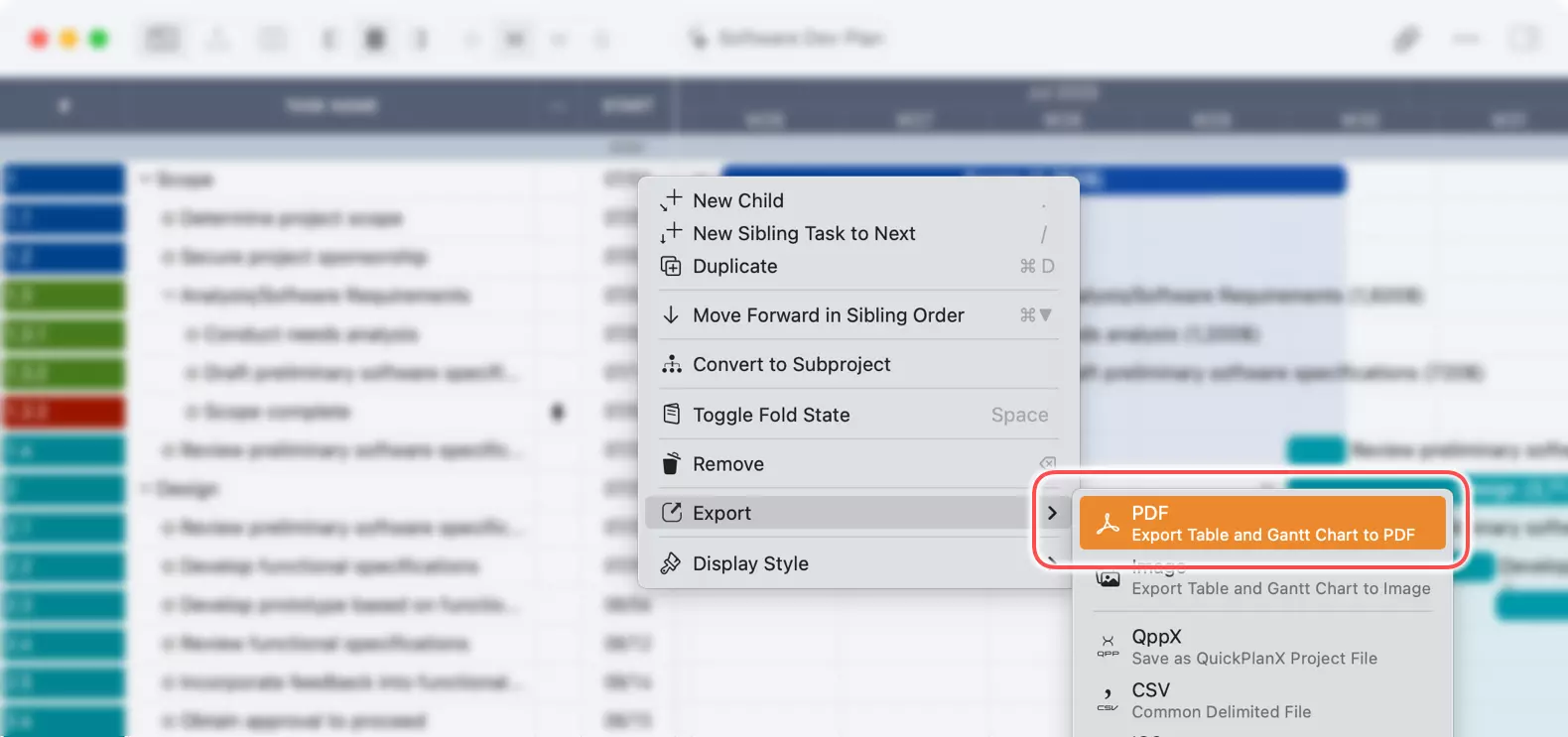Click the paintbrush icon for Display Style
Image resolution: width=1568 pixels, height=737 pixels.
point(672,563)
